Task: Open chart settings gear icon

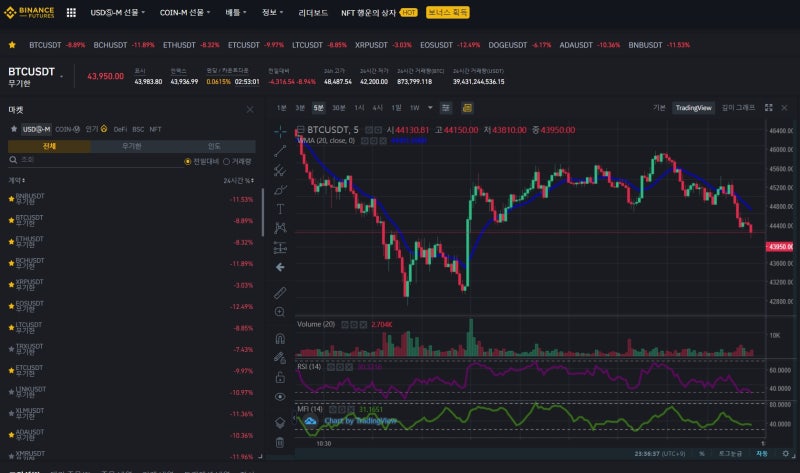Action: pos(785,453)
